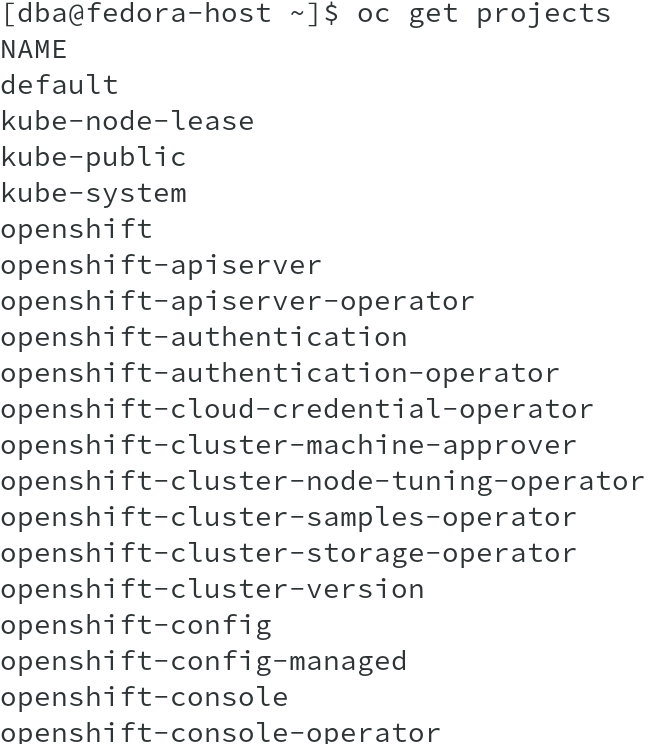Click the 'oc get projects' command text

point(483,14)
